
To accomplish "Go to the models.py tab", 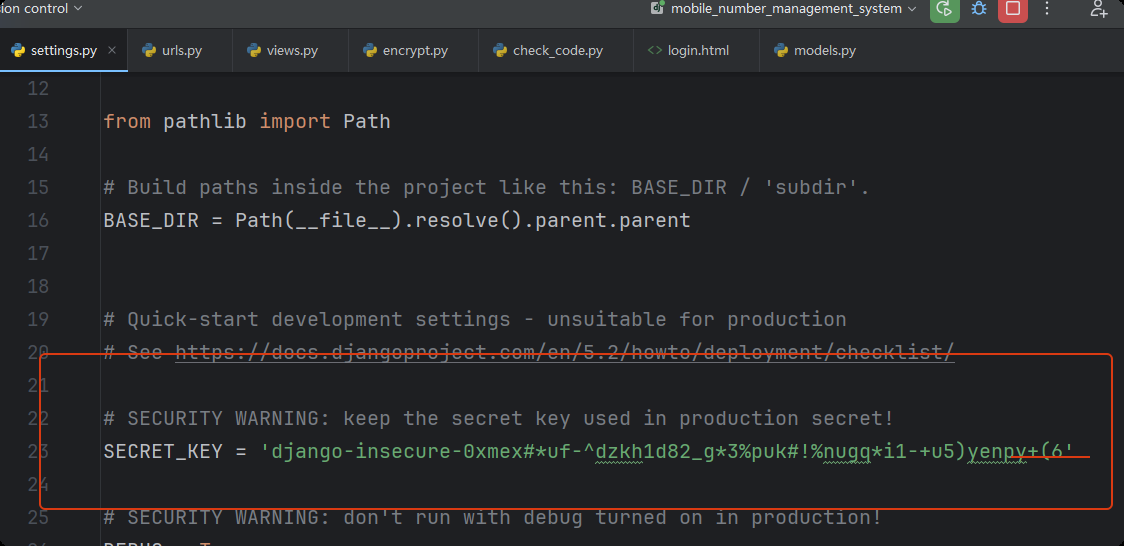I will 815,50.
